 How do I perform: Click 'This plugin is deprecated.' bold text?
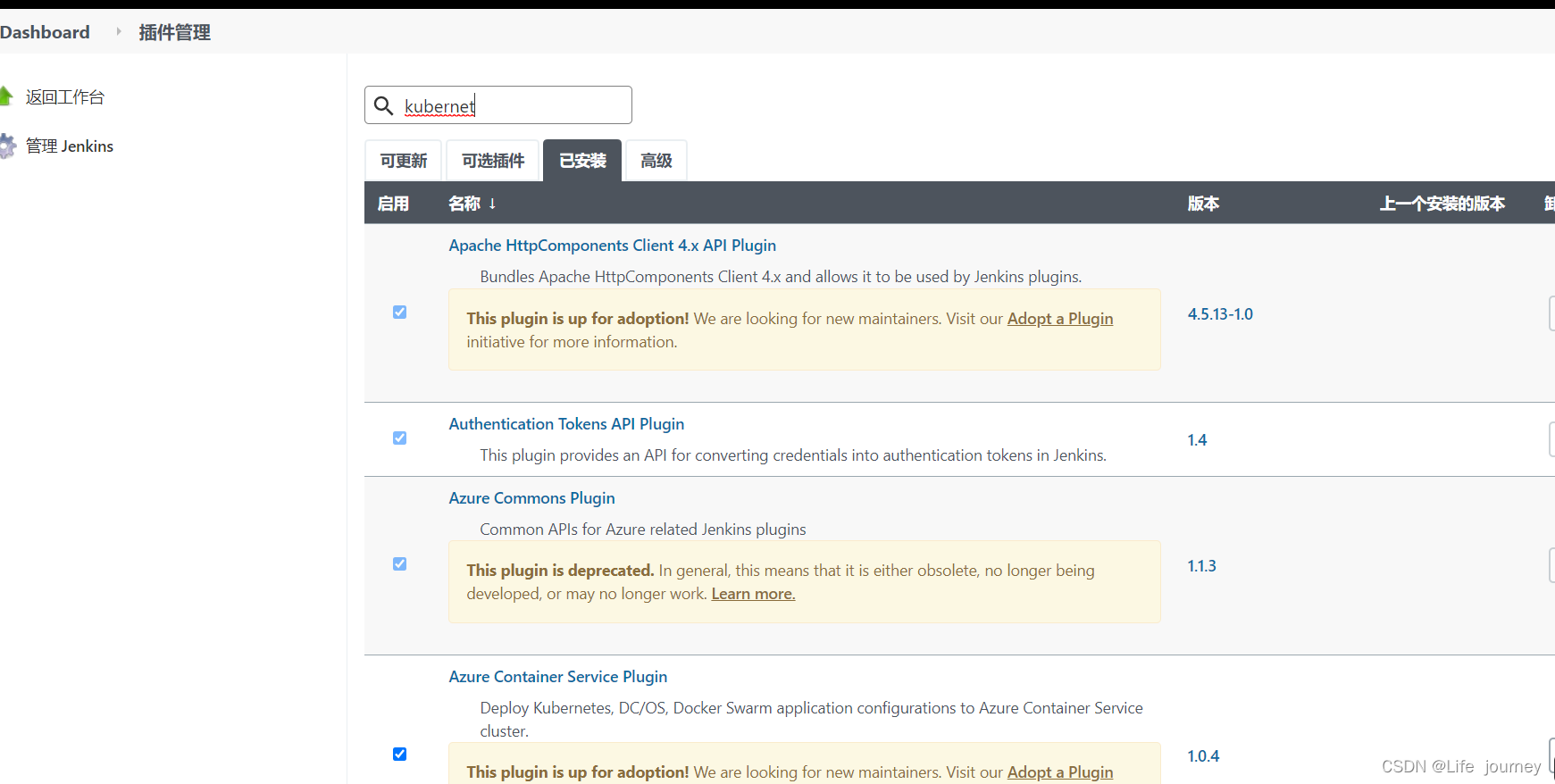560,571
